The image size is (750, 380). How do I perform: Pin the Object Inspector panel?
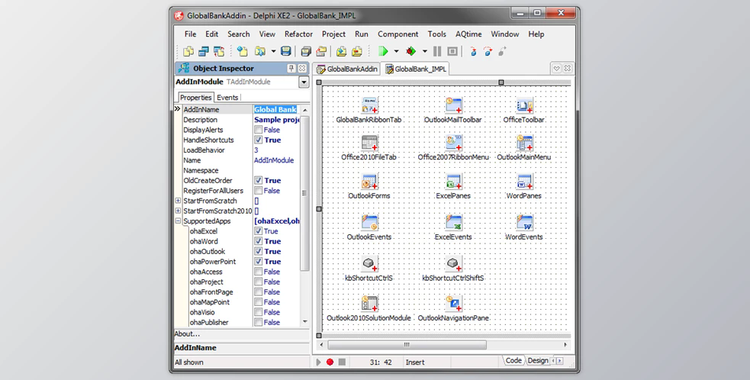click(x=291, y=68)
